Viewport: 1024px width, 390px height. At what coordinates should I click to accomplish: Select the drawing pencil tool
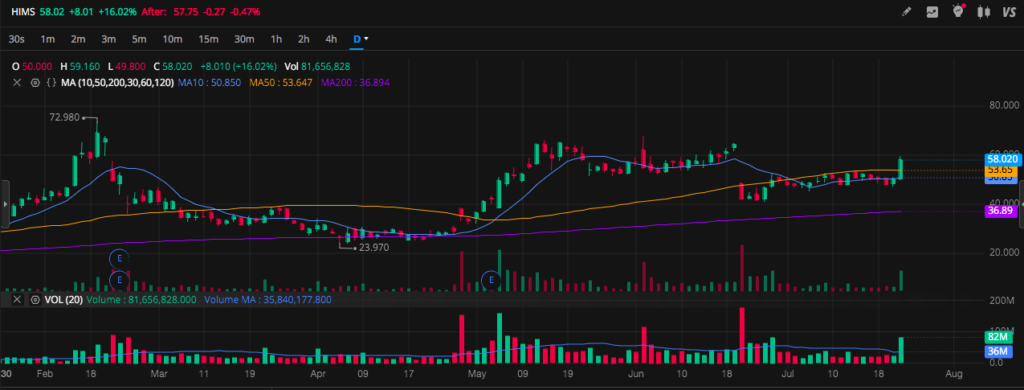click(x=906, y=12)
